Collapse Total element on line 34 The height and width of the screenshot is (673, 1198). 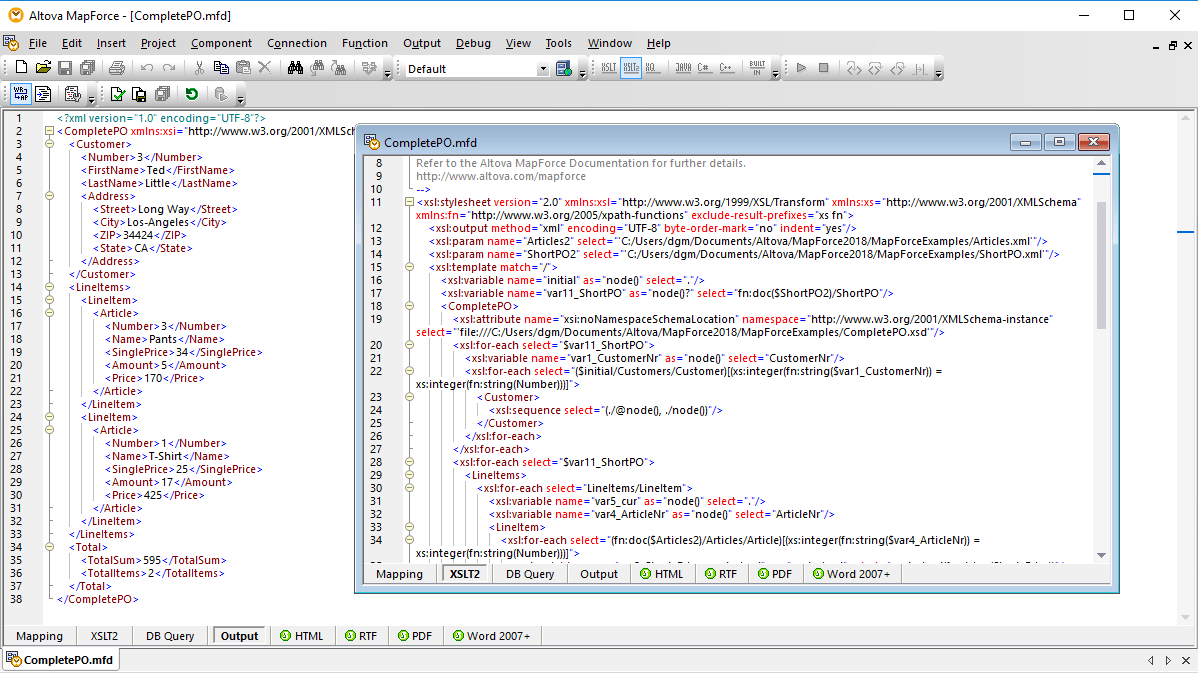49,547
